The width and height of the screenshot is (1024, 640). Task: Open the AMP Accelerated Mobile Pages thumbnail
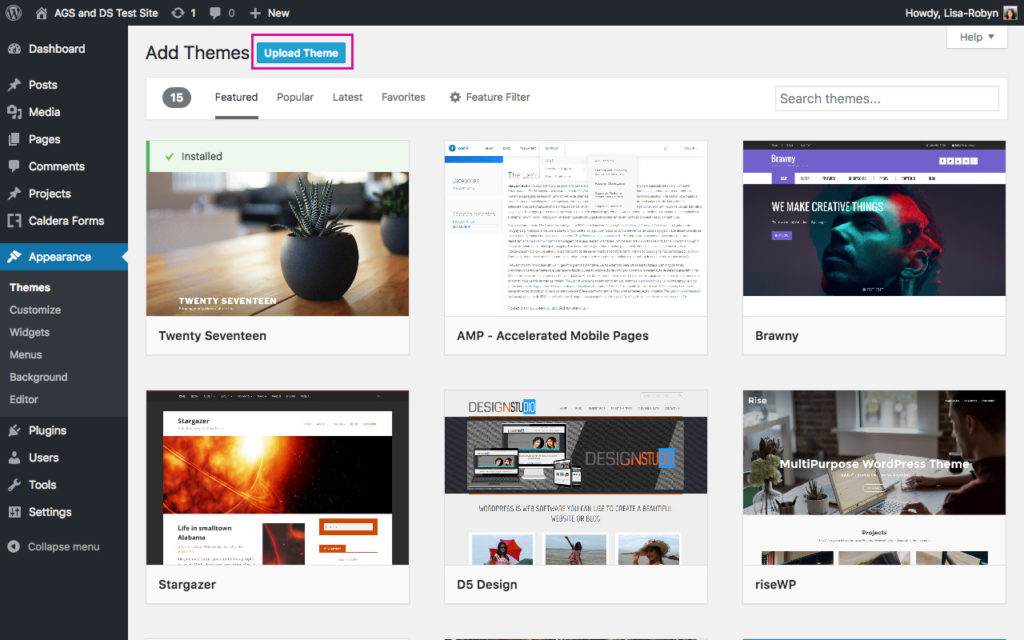tap(575, 229)
